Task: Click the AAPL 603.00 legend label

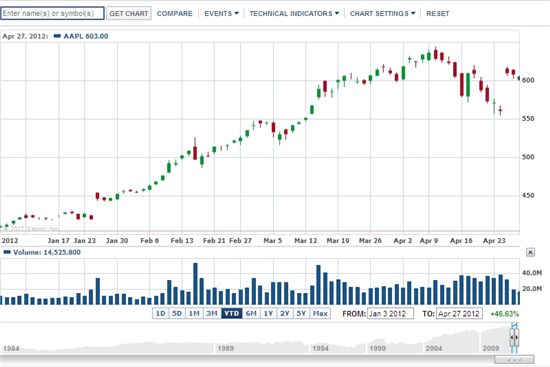Action: 86,36
